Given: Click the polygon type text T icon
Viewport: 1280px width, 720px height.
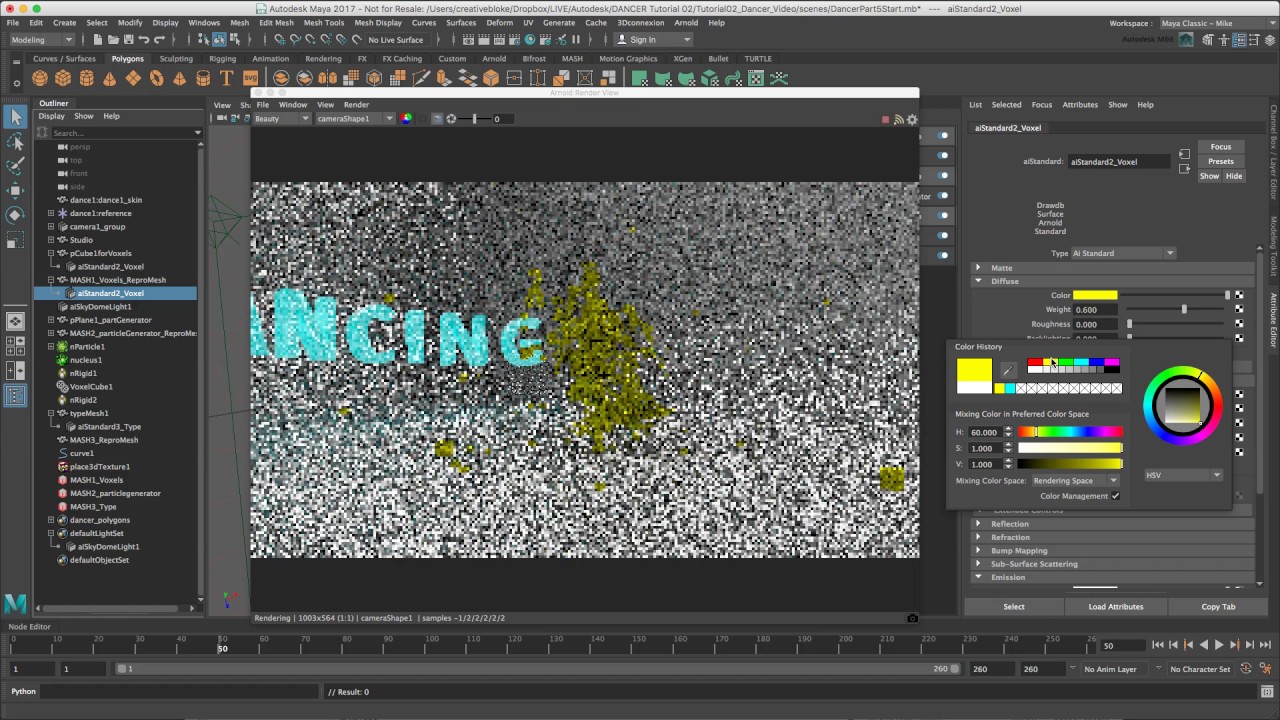Looking at the screenshot, I should [226, 78].
